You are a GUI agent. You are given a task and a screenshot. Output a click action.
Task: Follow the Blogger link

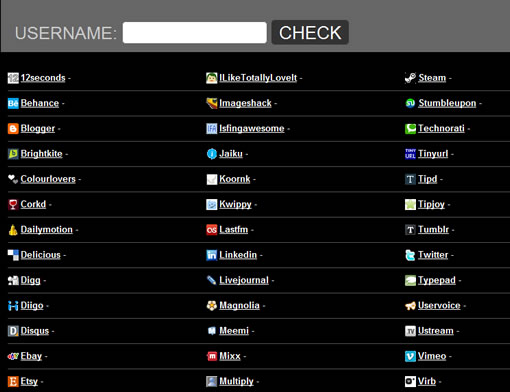click(38, 129)
